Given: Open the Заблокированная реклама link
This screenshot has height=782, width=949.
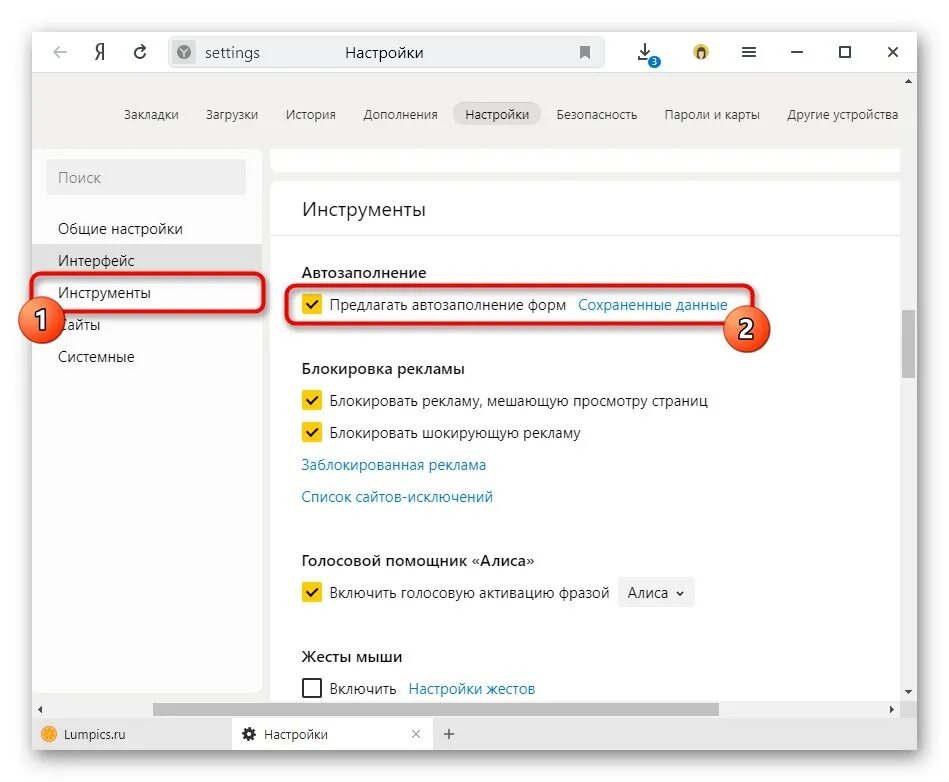Looking at the screenshot, I should point(393,465).
